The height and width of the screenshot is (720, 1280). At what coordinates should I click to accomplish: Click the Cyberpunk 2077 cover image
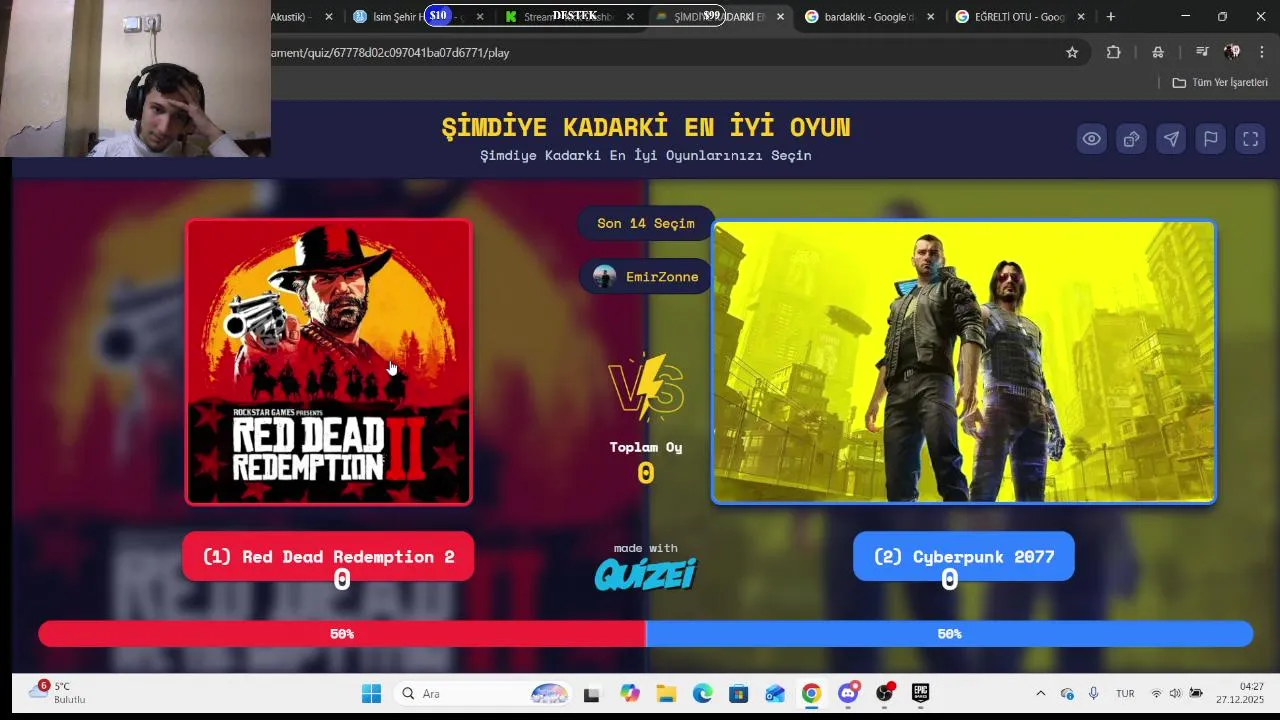[964, 362]
